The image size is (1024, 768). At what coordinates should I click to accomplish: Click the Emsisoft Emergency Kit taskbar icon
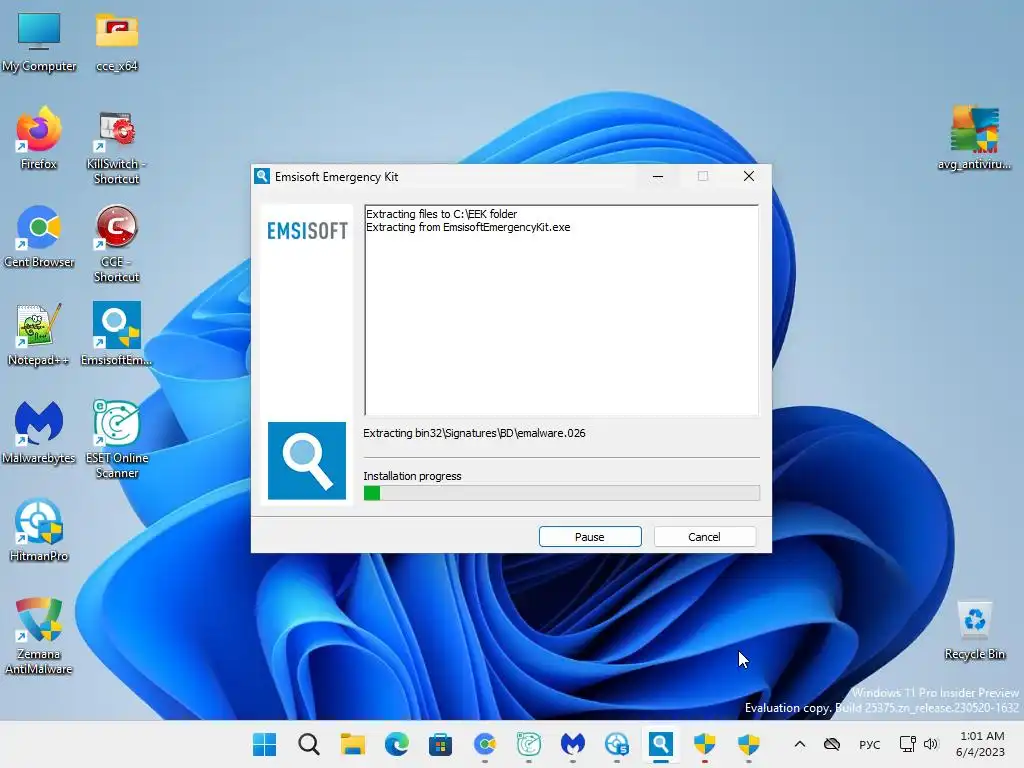660,744
